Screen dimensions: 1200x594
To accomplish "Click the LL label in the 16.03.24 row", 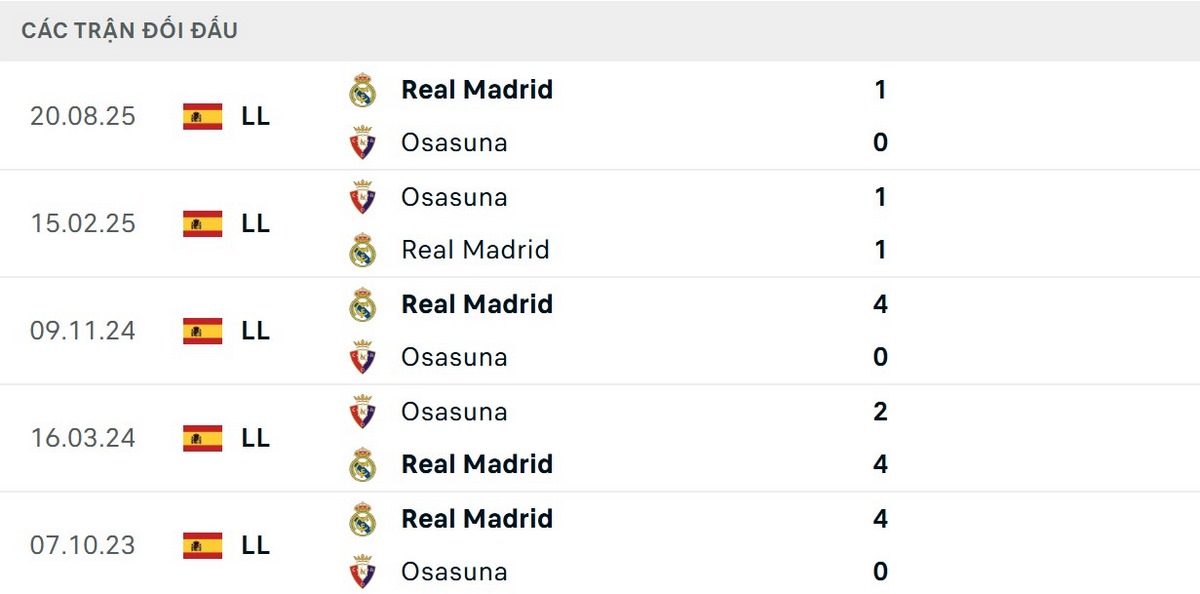I will [x=256, y=438].
